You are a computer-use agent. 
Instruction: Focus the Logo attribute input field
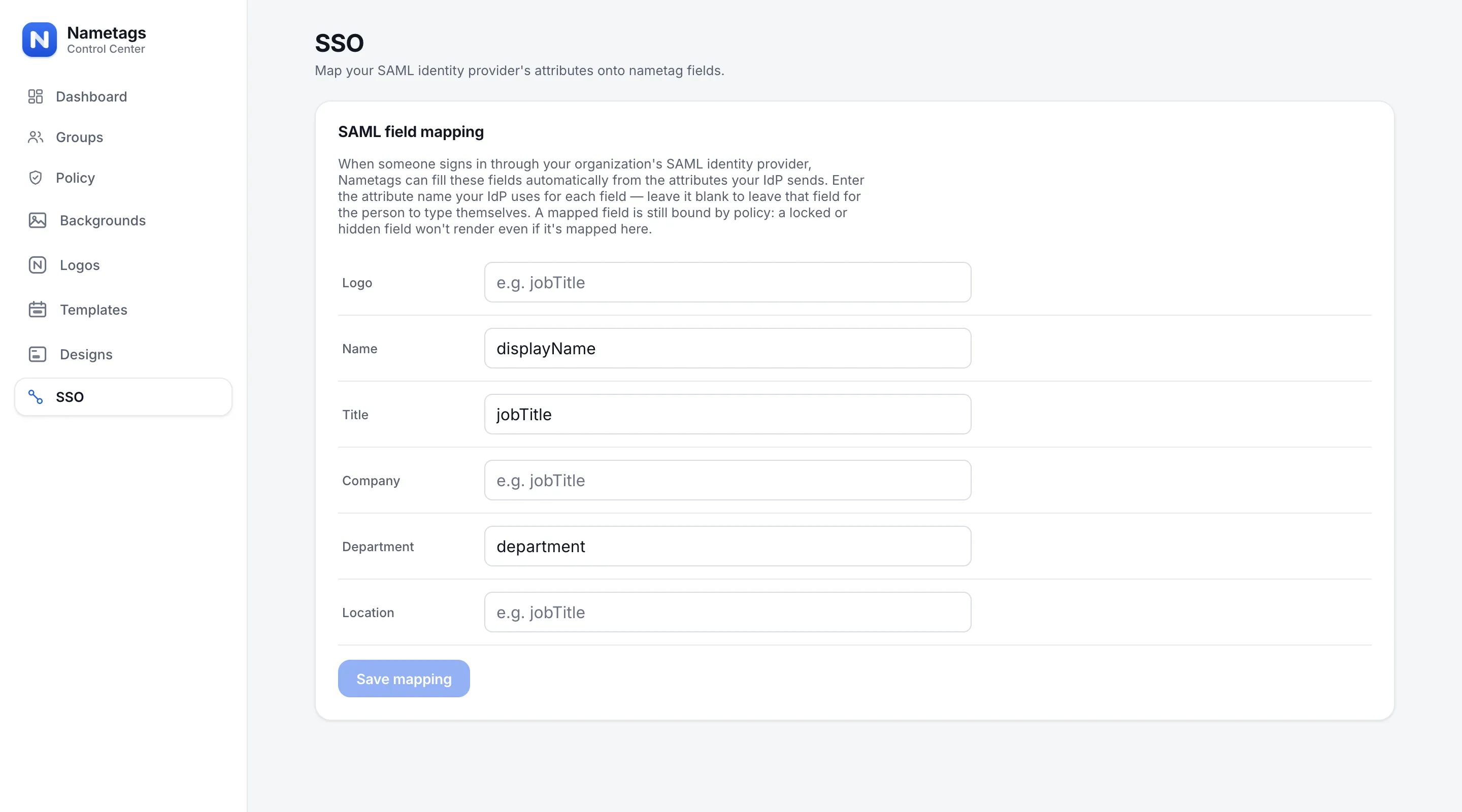click(727, 282)
